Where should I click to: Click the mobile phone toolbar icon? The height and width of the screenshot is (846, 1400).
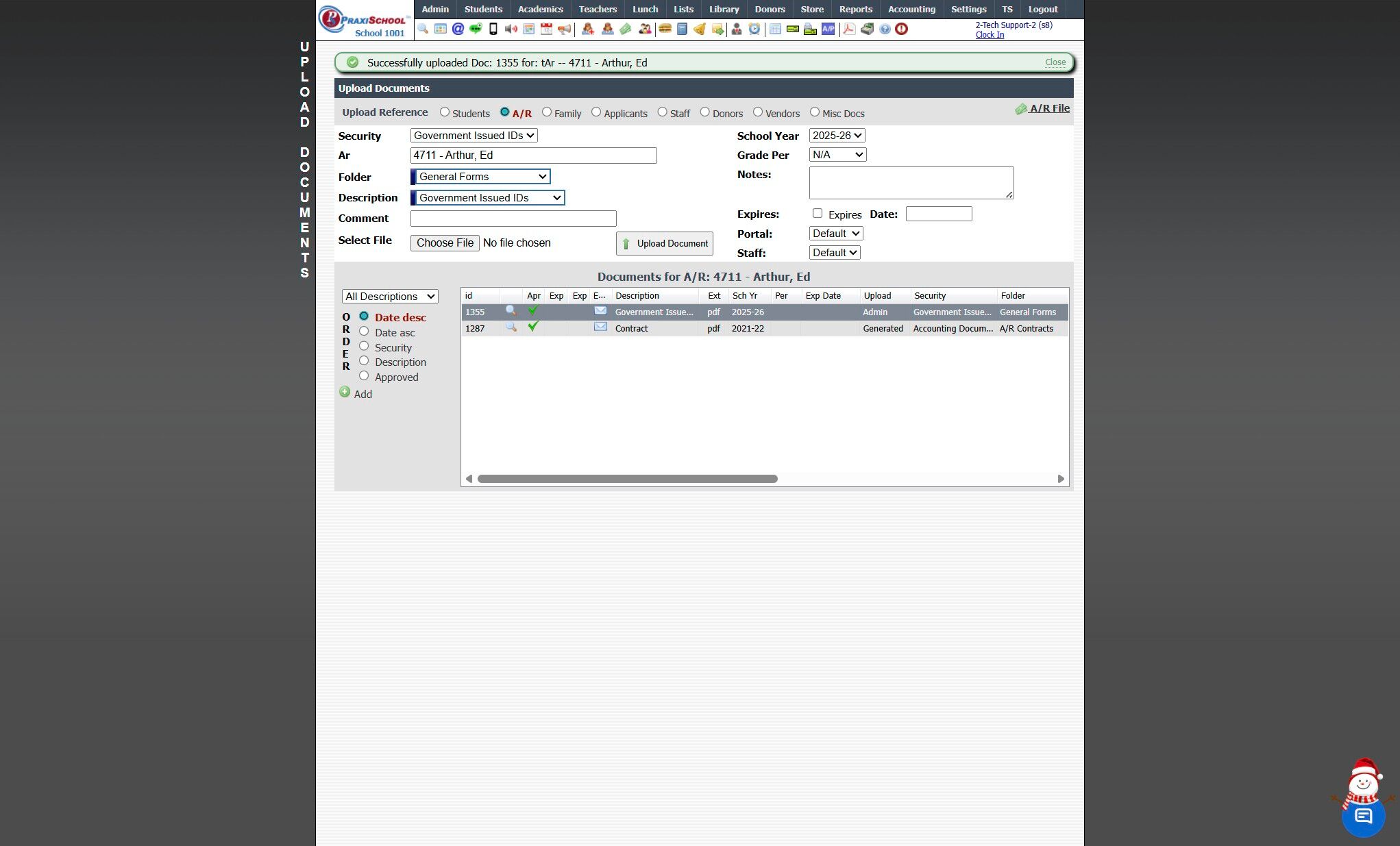click(493, 29)
